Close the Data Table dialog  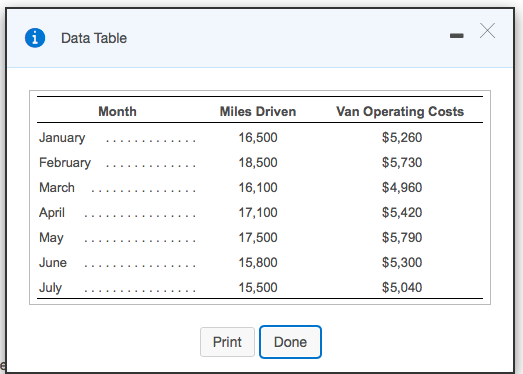point(487,31)
